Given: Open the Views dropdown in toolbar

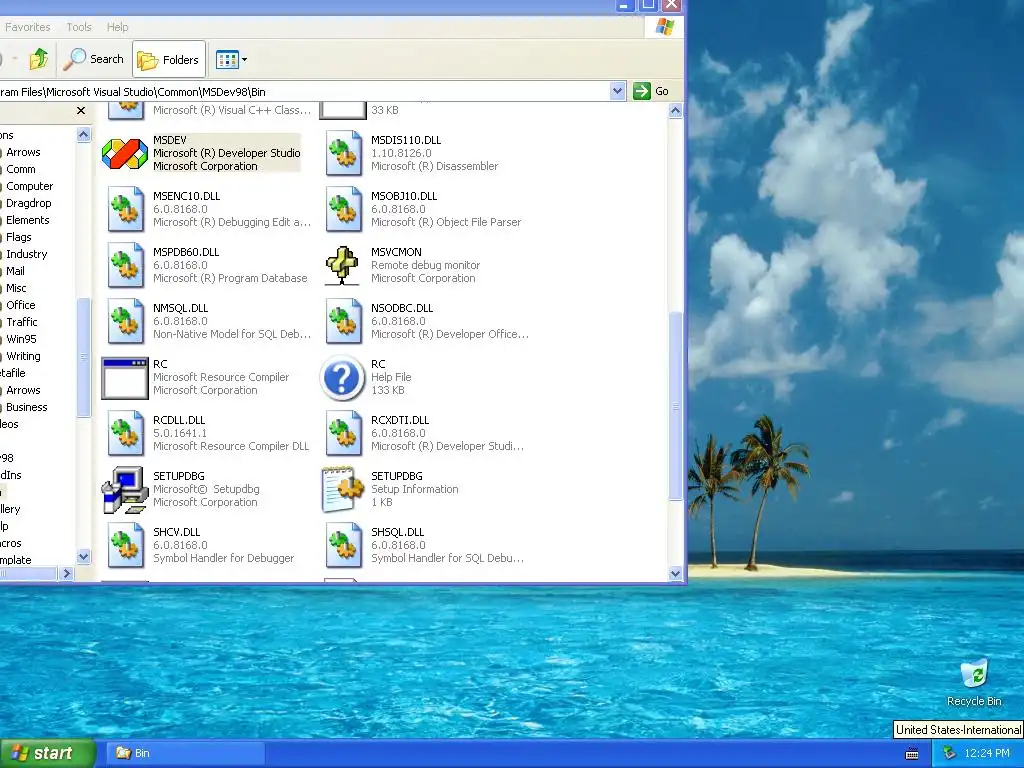Looking at the screenshot, I should [231, 59].
